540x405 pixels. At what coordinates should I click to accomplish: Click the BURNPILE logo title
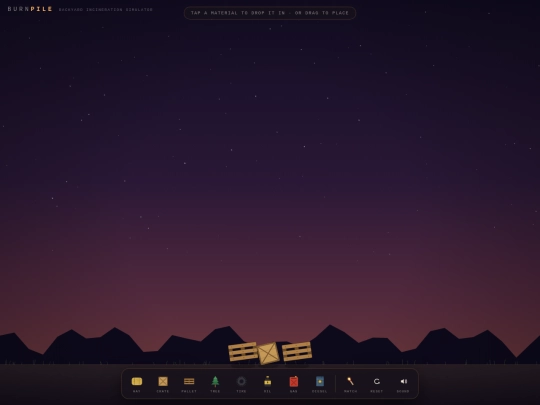[x=30, y=9]
